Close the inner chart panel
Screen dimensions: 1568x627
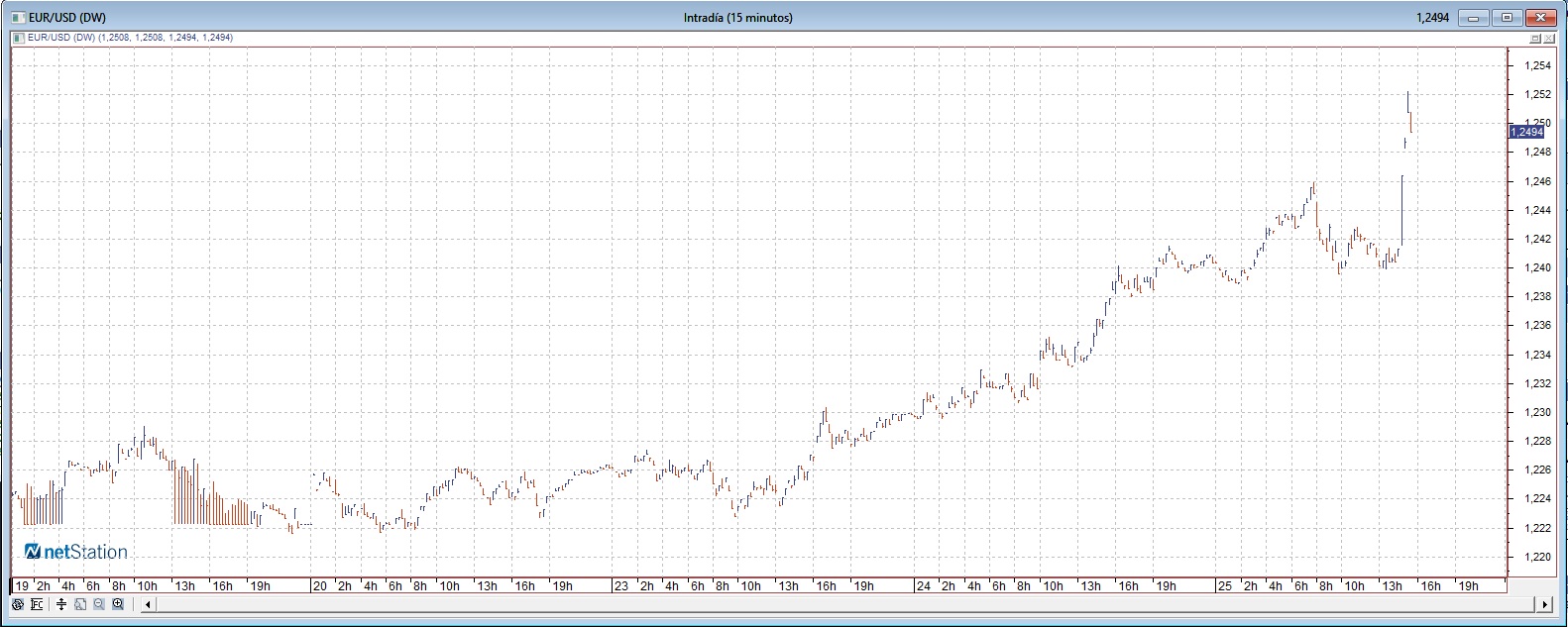pyautogui.click(x=1549, y=38)
